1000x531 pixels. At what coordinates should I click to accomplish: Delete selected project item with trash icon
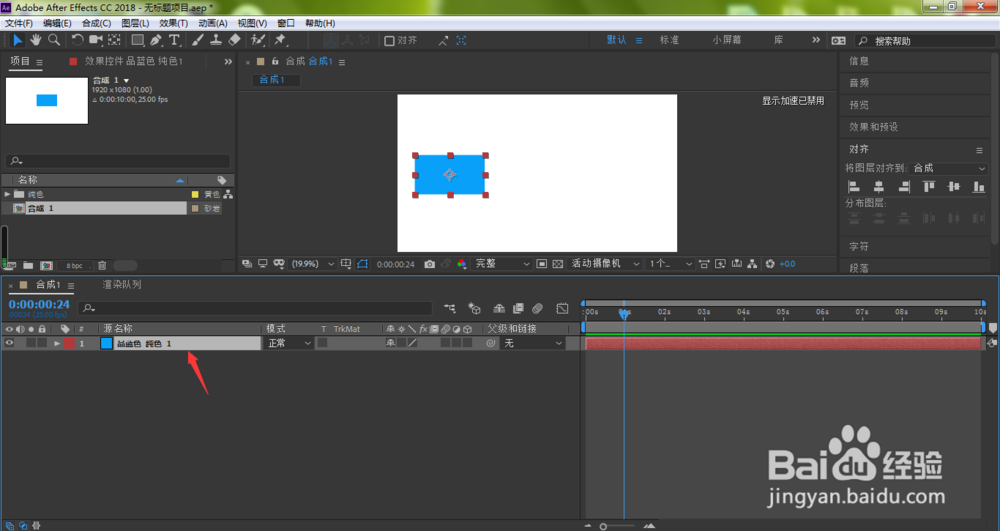pyautogui.click(x=101, y=265)
